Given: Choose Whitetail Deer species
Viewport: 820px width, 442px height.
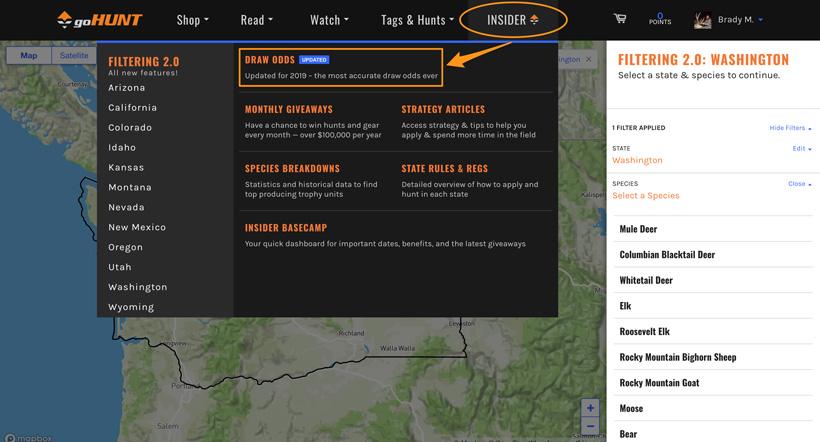Looking at the screenshot, I should pos(713,280).
